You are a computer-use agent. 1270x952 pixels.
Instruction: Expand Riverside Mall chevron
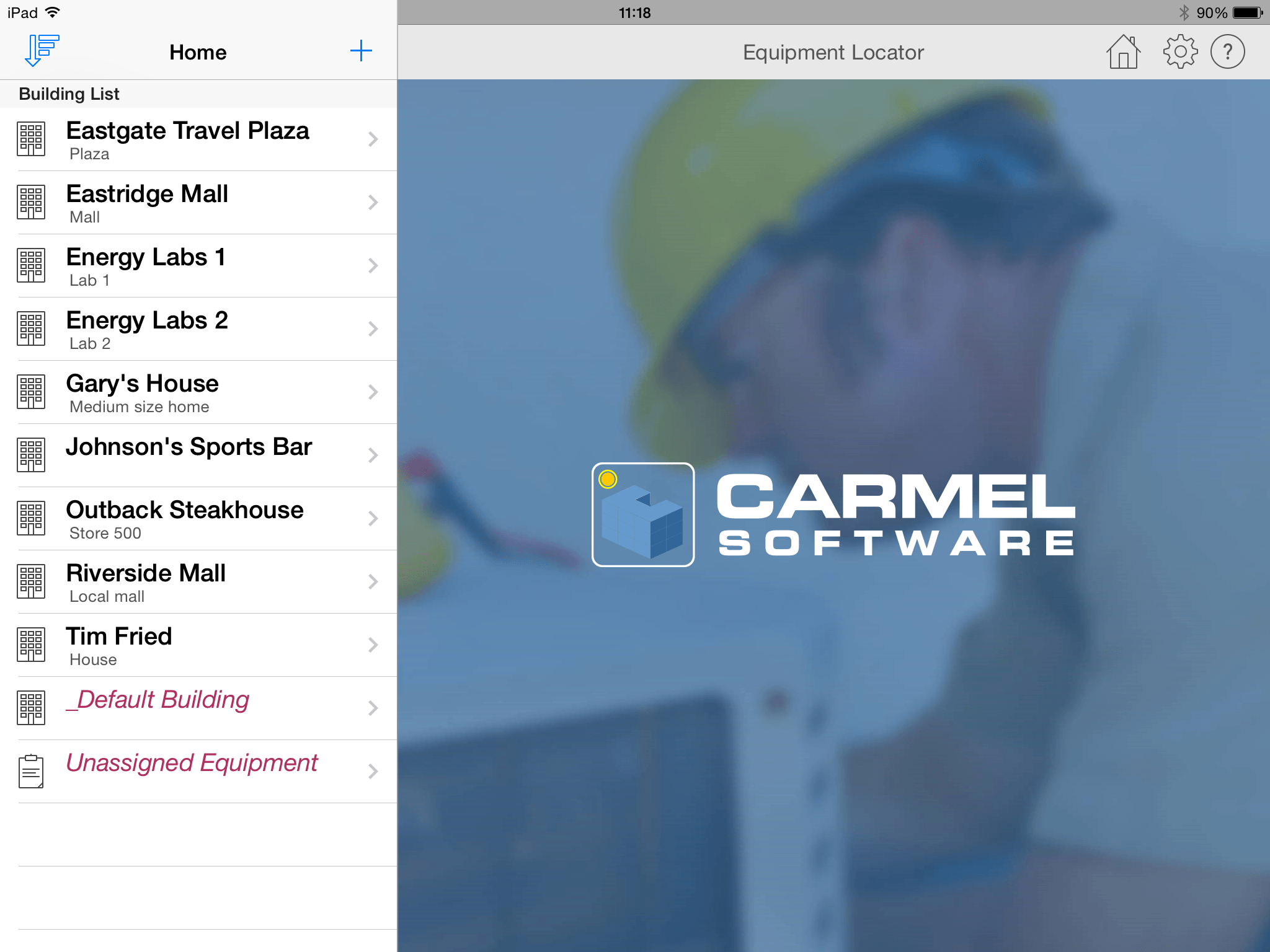coord(373,581)
